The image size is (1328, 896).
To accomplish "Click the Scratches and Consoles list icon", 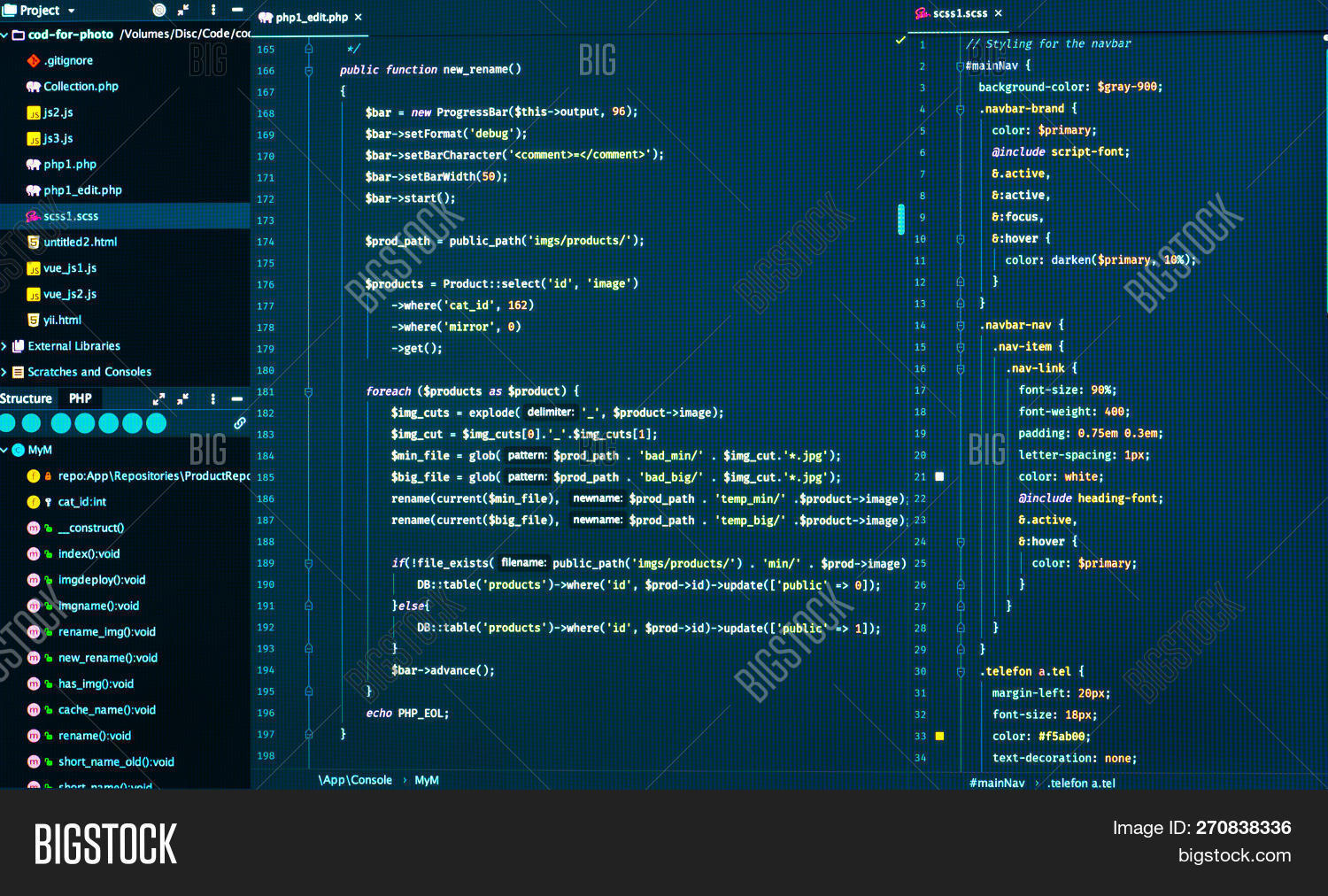I will (19, 372).
